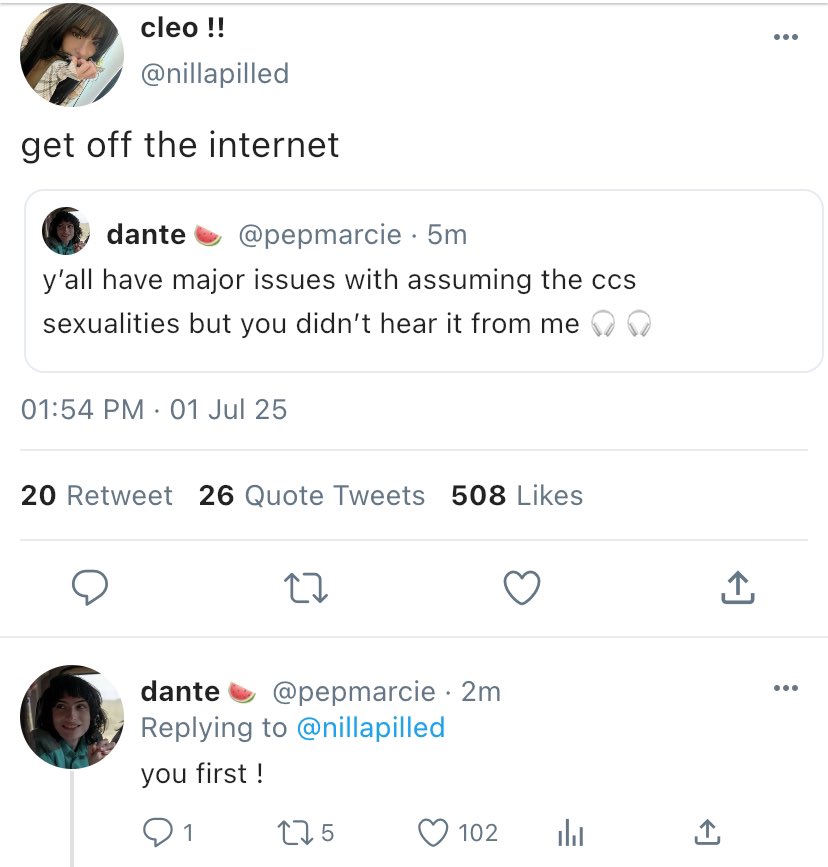Share the main tweet
The height and width of the screenshot is (867, 828).
[737, 588]
